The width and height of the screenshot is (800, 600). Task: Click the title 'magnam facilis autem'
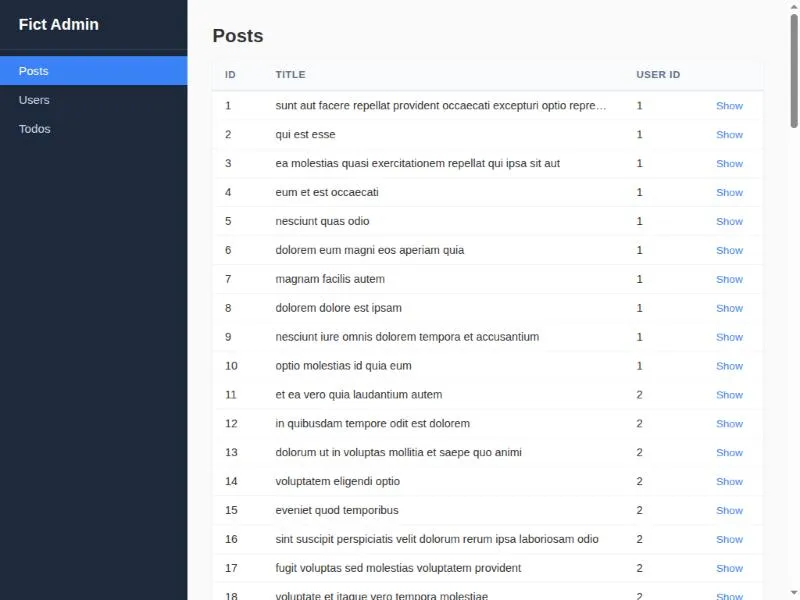point(330,279)
